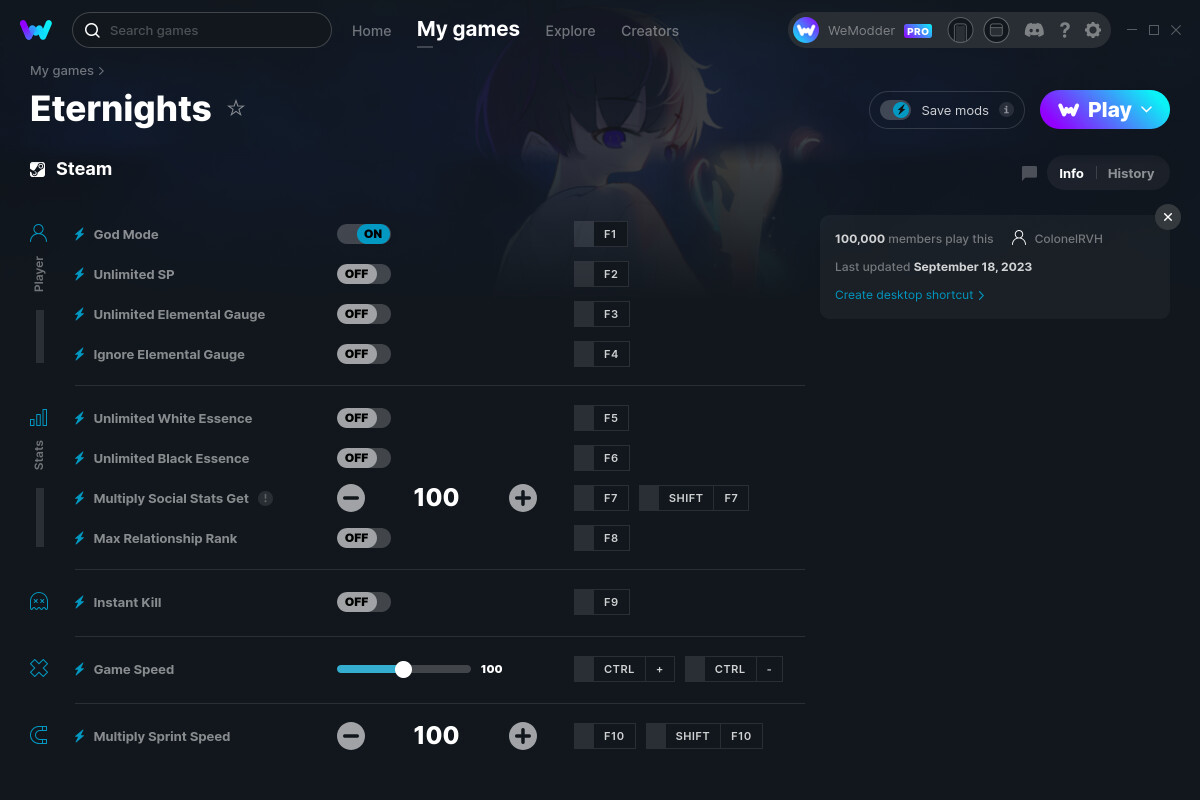
Task: Click the F9 hotkey for Instant Kill
Action: pos(602,602)
